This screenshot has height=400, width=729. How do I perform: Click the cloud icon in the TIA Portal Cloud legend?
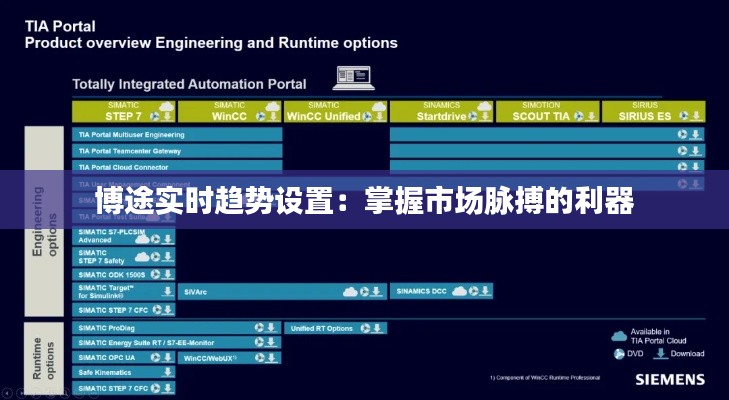(619, 335)
